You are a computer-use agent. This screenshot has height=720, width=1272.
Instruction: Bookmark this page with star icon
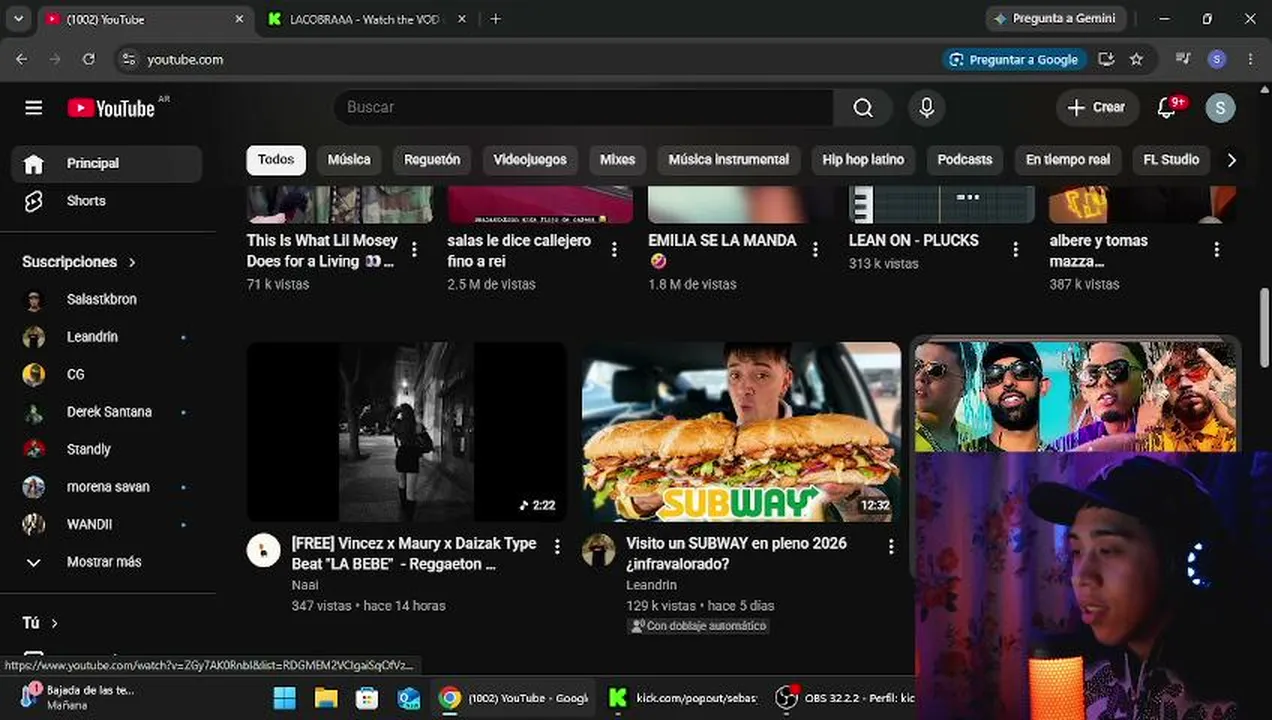[1136, 59]
